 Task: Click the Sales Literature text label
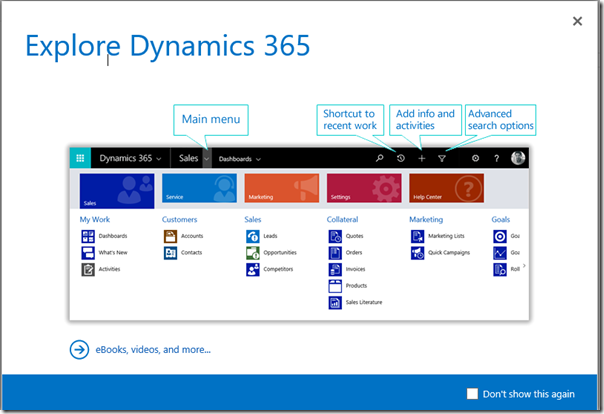pos(364,302)
